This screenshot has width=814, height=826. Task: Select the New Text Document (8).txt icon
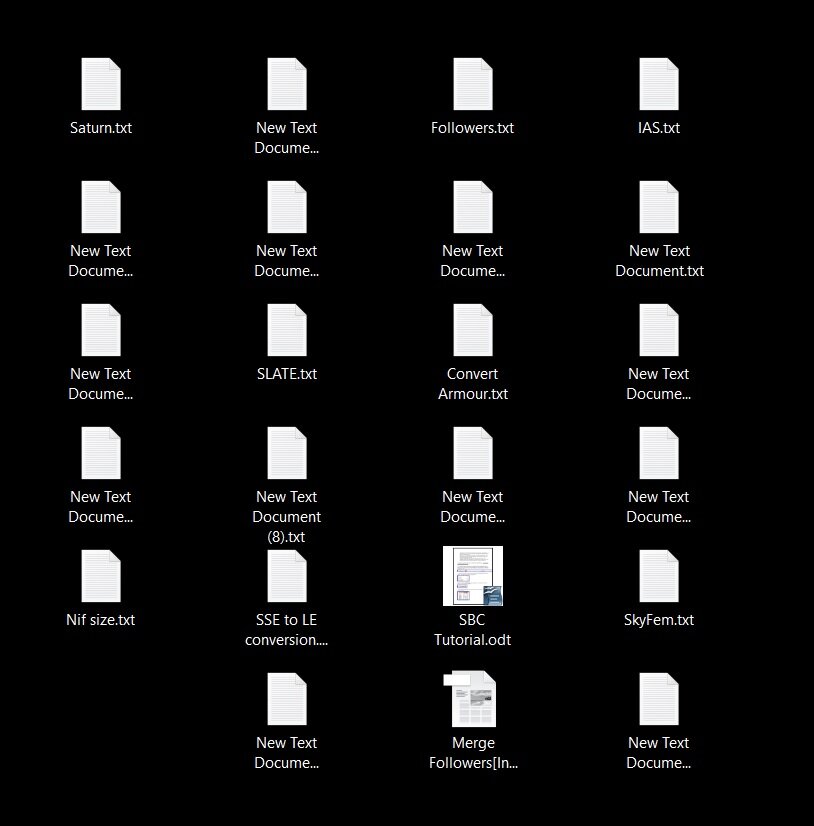tap(287, 453)
